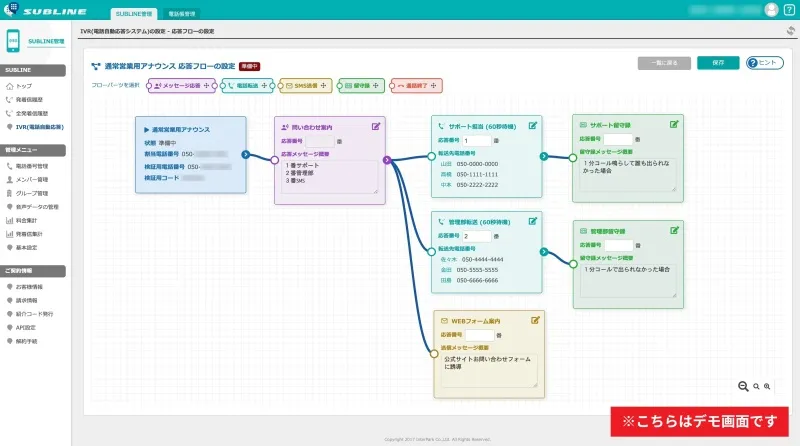Switch to the 電話帳管理 top tab
The width and height of the screenshot is (800, 446).
pos(182,14)
